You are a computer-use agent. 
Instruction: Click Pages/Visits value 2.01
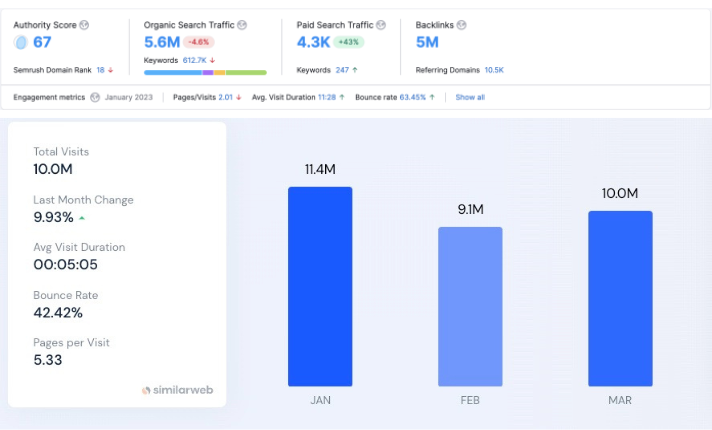(225, 97)
